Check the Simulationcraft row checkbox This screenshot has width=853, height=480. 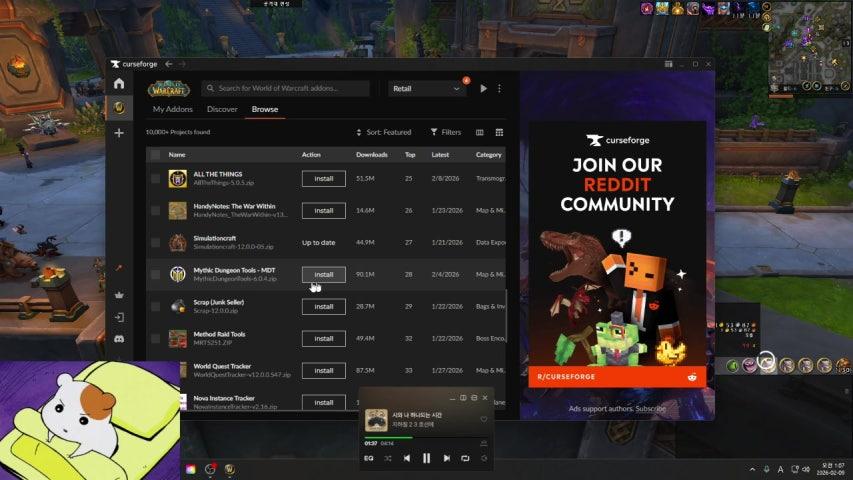[x=156, y=243]
